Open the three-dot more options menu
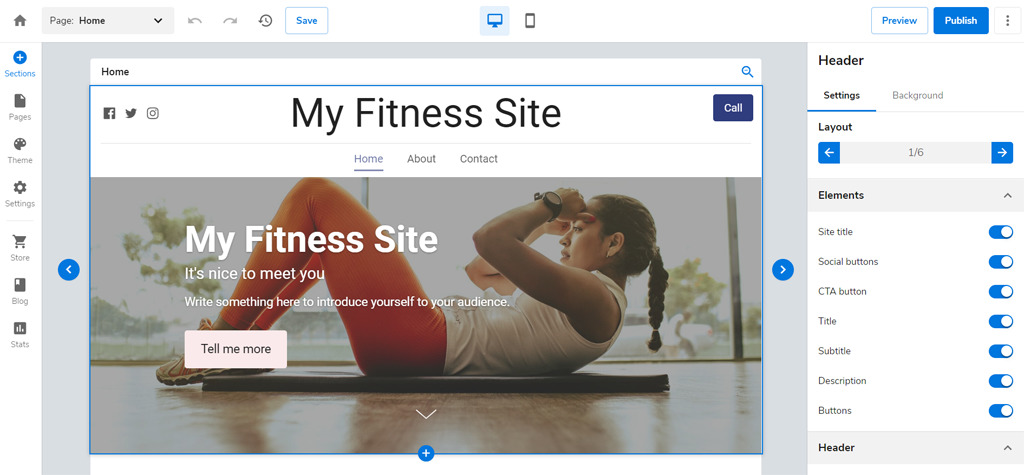 [x=1007, y=21]
